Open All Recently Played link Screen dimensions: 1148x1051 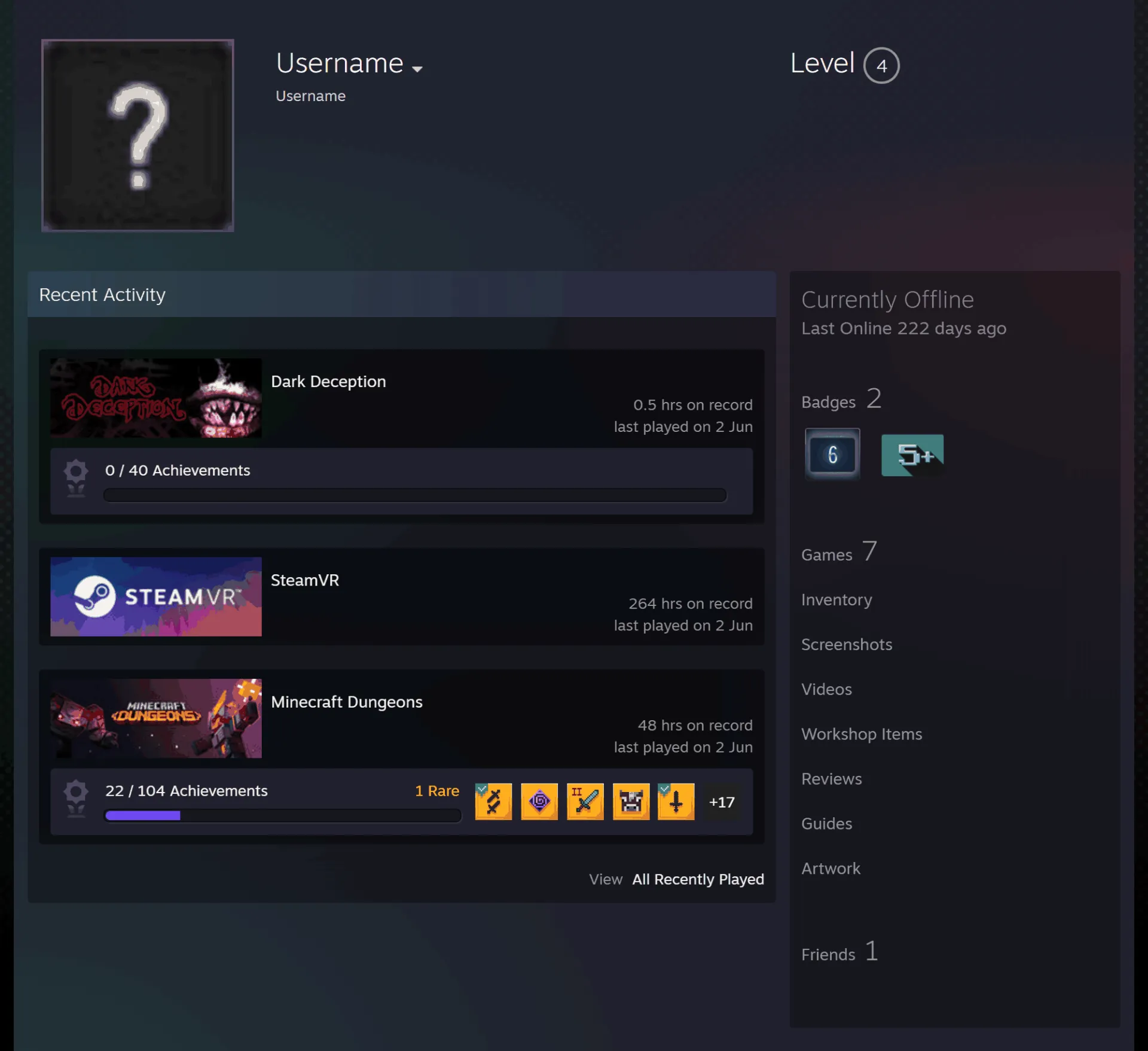pyautogui.click(x=698, y=879)
